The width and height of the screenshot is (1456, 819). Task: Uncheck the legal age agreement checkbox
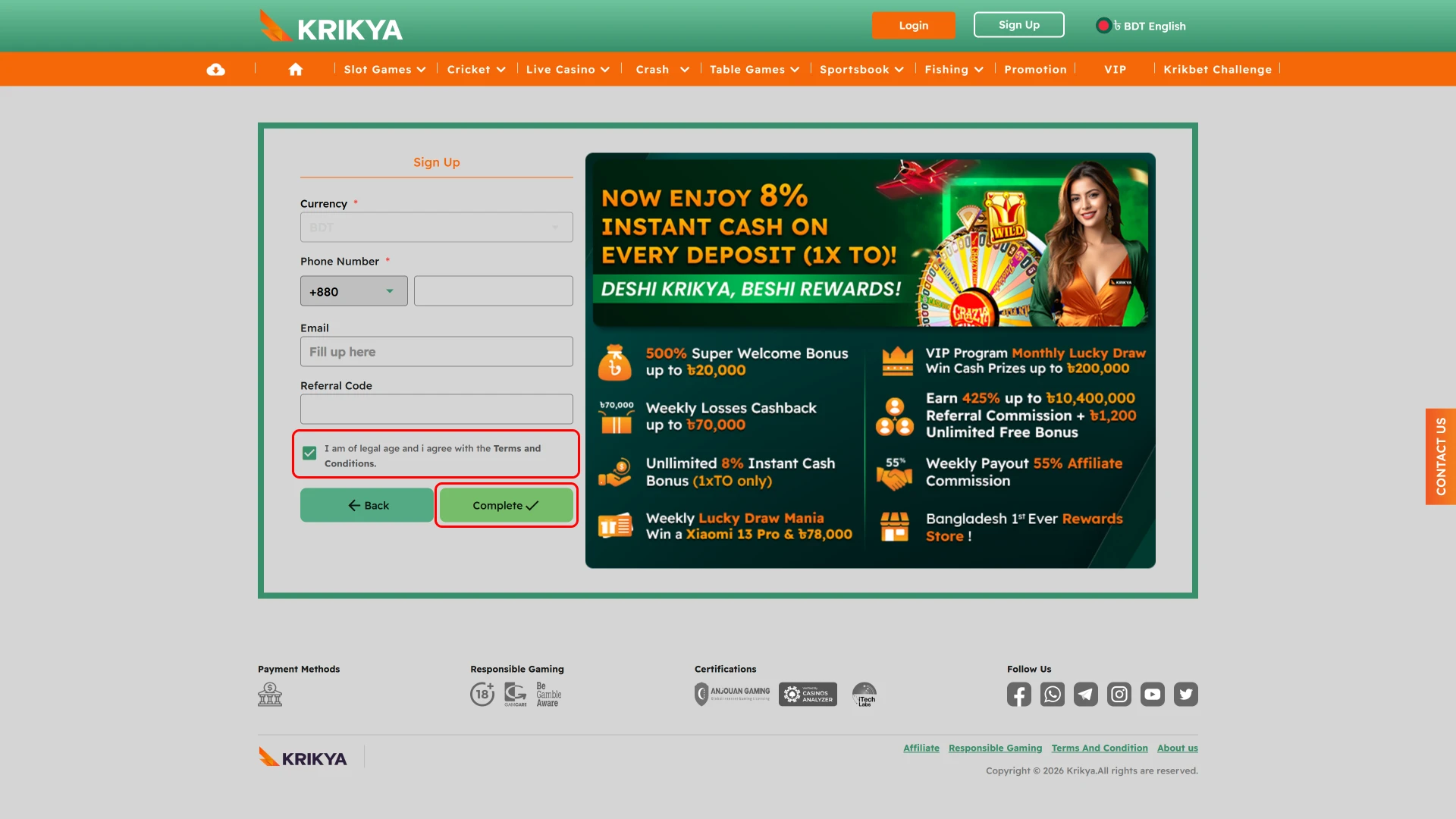[x=309, y=453]
